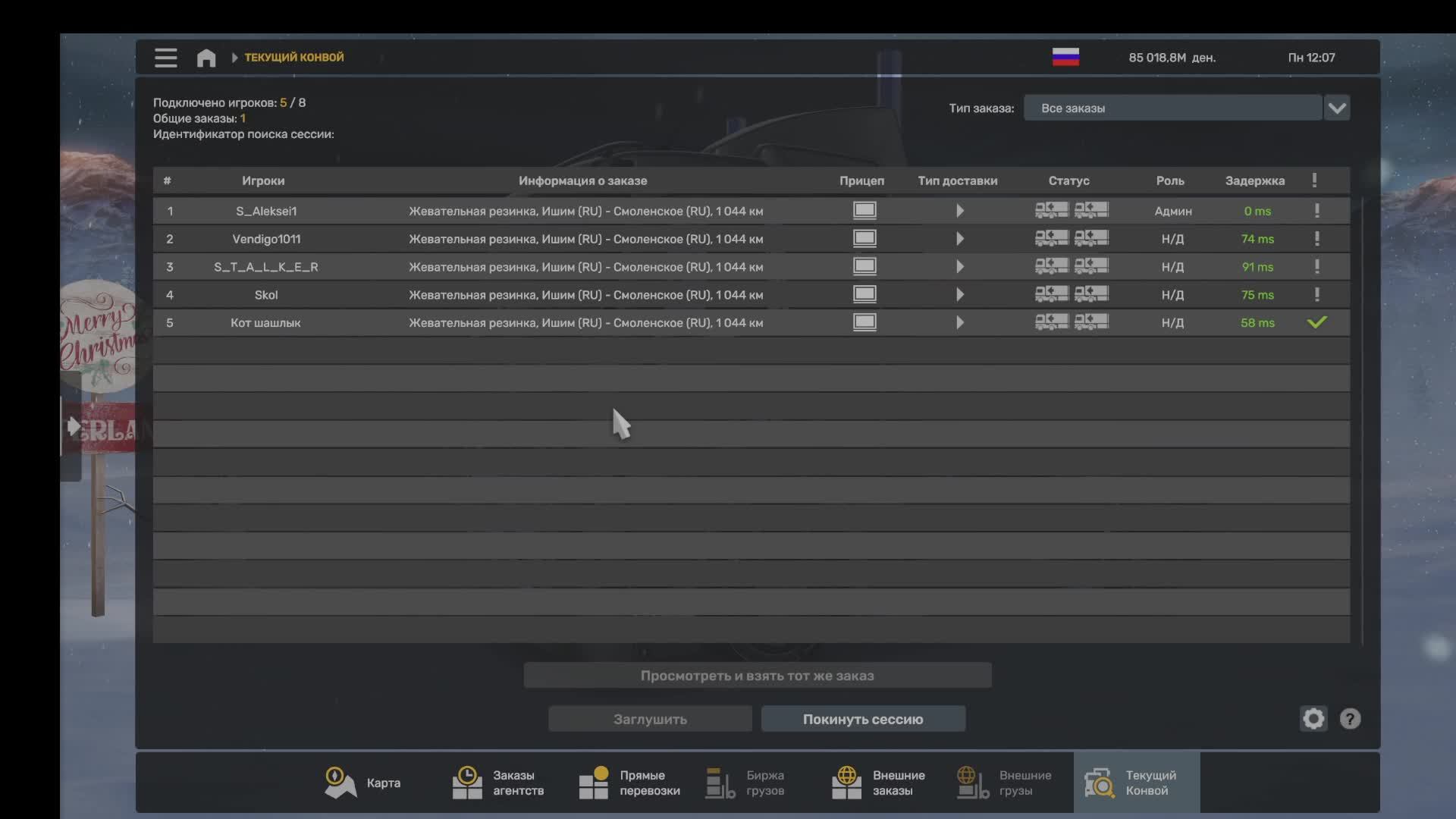Screen dimensions: 1456x819
Task: Open the 'Все заказы' combo box
Action: coord(1173,108)
